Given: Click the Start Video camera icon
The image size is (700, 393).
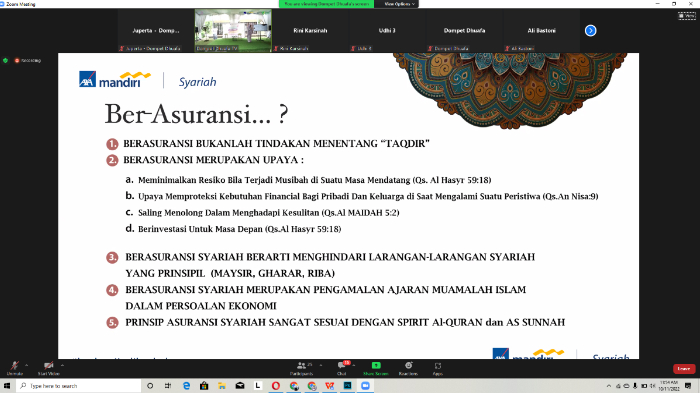Looking at the screenshot, I should (49, 366).
